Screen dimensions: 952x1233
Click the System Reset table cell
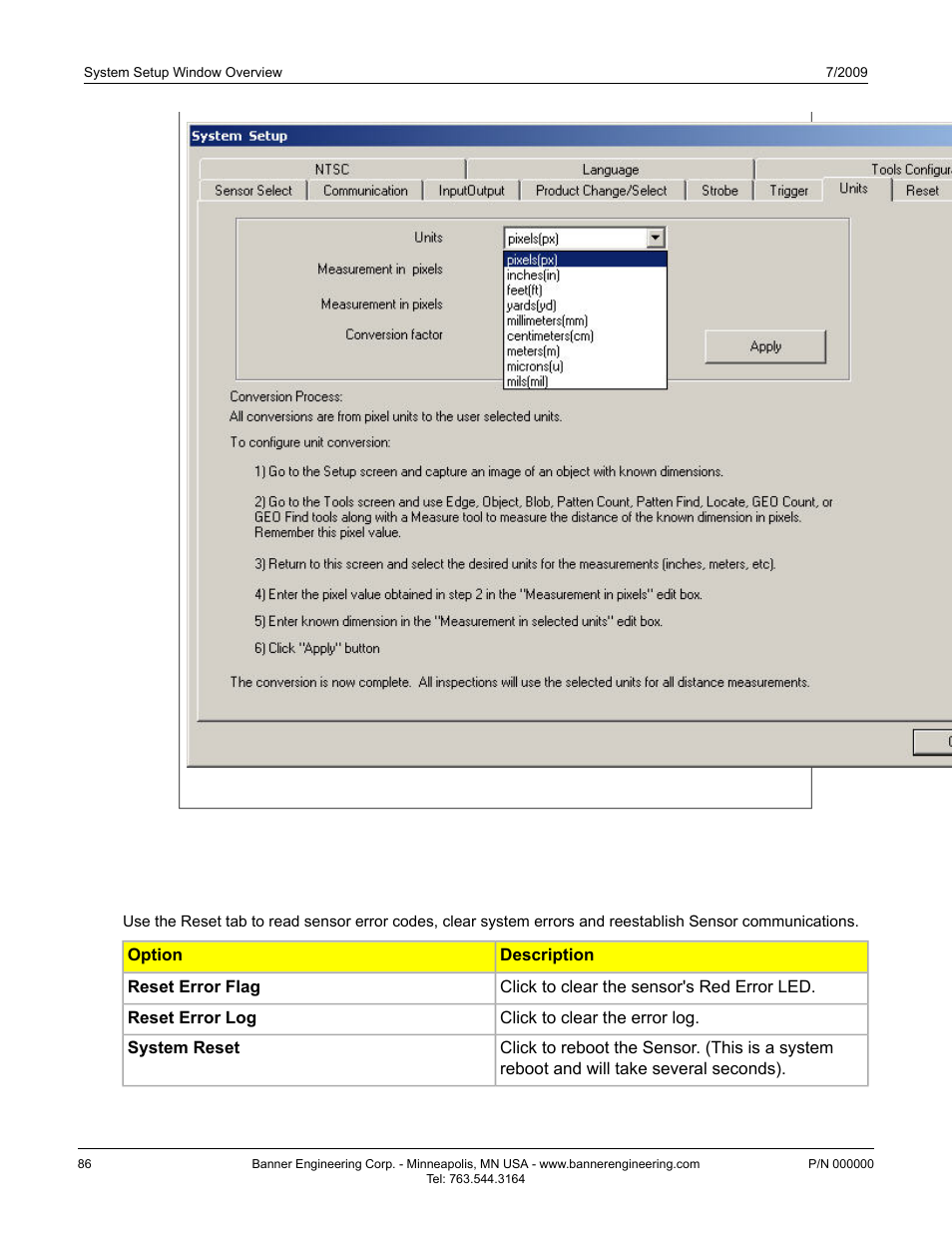tap(309, 1059)
